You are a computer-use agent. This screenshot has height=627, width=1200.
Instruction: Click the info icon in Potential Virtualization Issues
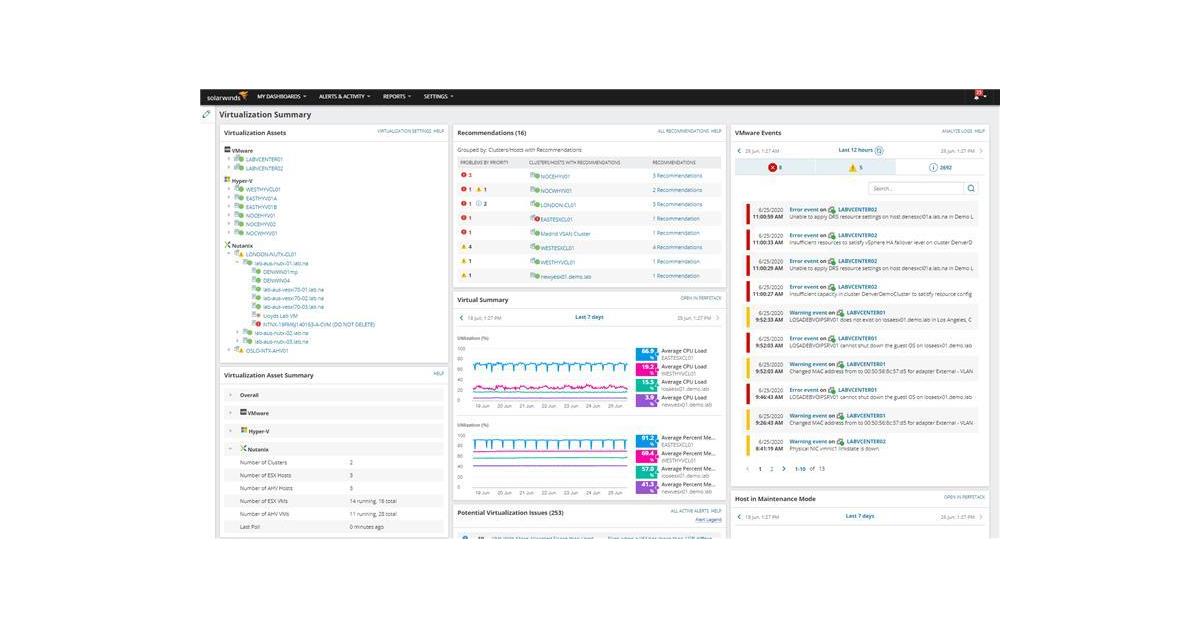click(x=466, y=538)
